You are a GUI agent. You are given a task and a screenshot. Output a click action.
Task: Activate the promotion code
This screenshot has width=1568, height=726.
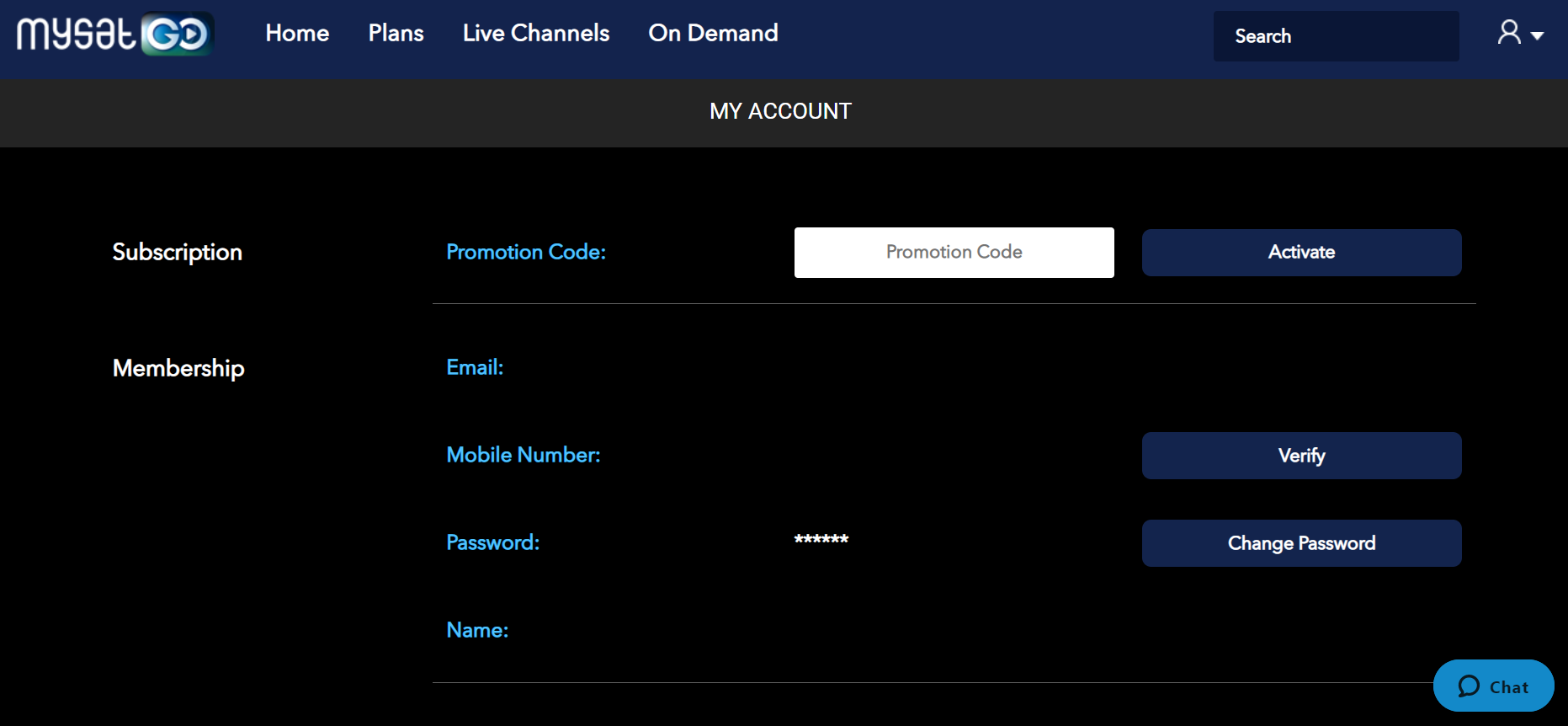point(1301,252)
